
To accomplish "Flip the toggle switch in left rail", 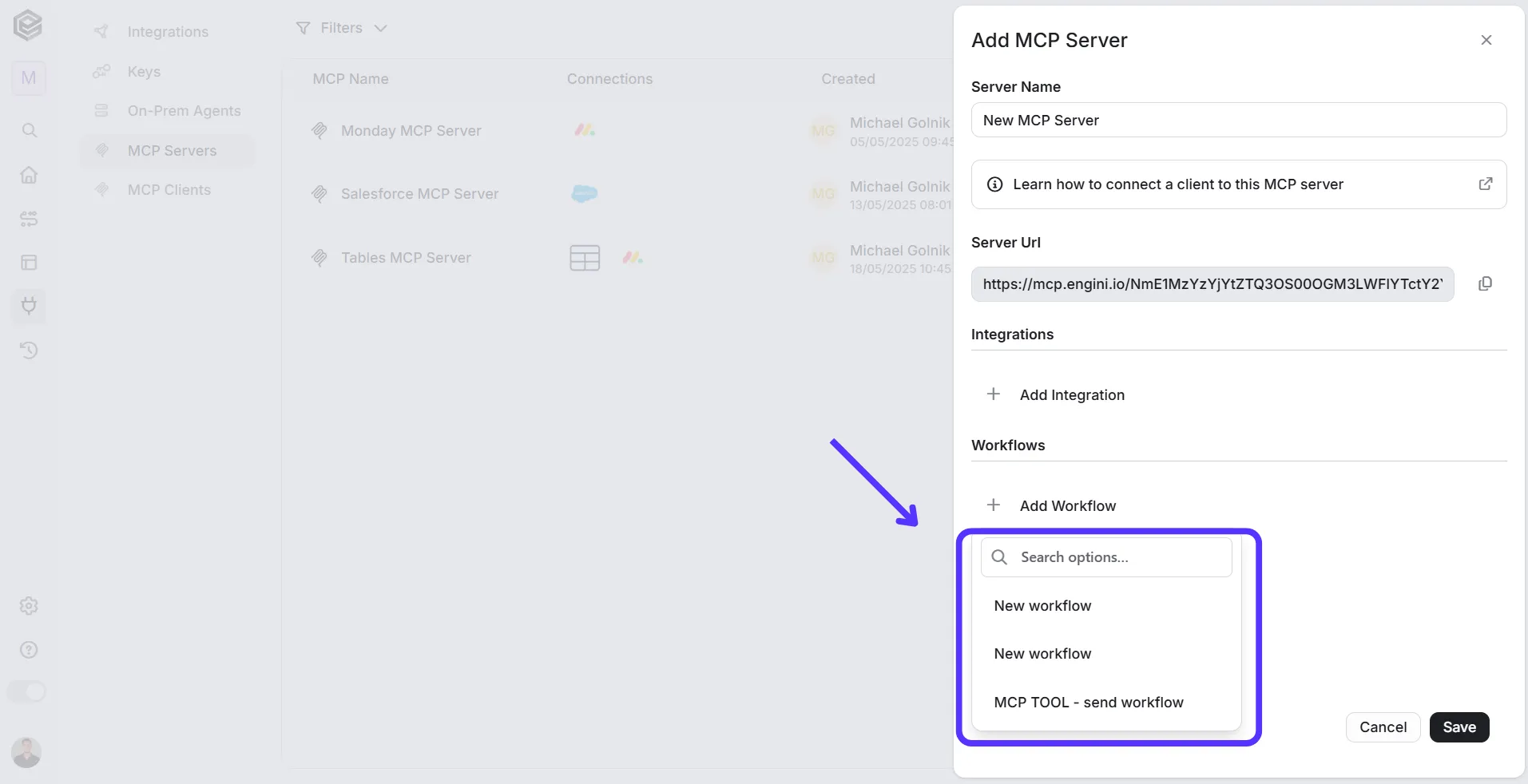I will coord(26,691).
